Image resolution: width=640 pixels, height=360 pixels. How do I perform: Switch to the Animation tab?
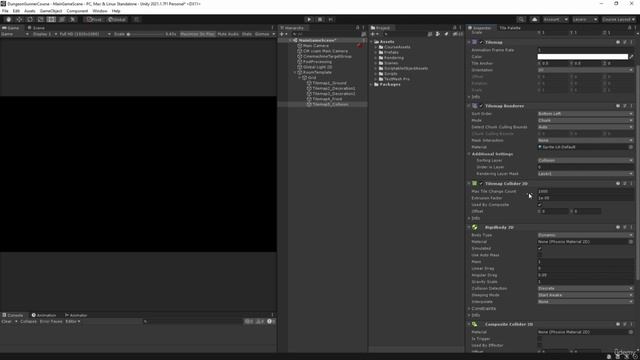(44, 315)
